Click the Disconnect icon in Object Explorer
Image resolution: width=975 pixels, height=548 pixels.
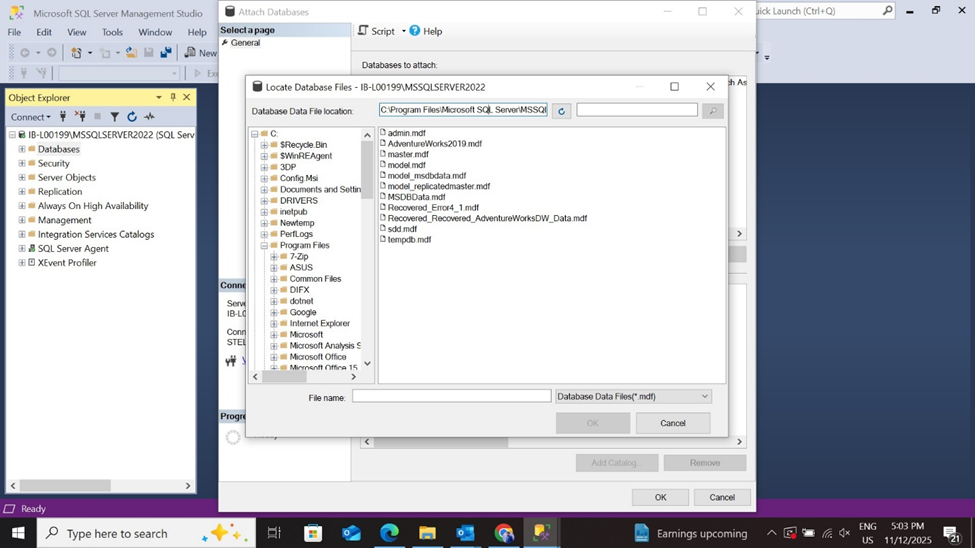pos(80,117)
